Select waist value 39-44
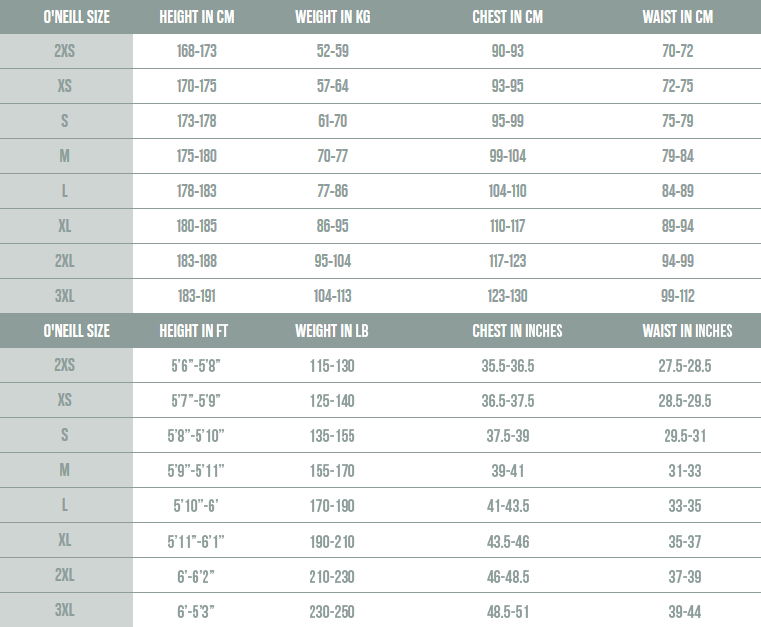761x627 pixels. pos(685,611)
